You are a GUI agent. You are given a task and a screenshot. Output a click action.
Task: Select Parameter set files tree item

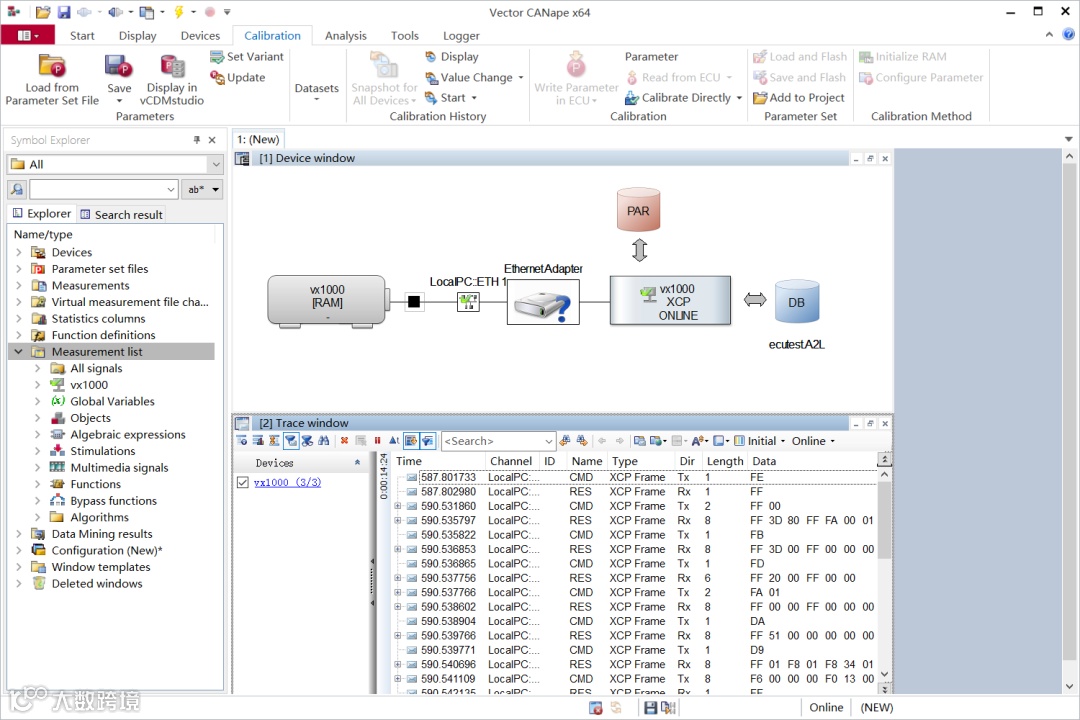point(100,269)
